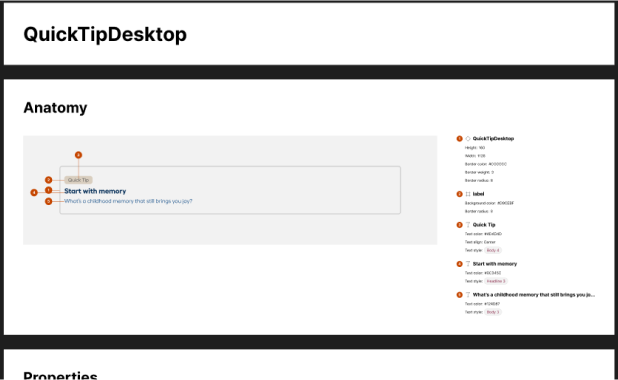Click orange marker 1 beside QuickTipDesktop spec

pos(459,139)
